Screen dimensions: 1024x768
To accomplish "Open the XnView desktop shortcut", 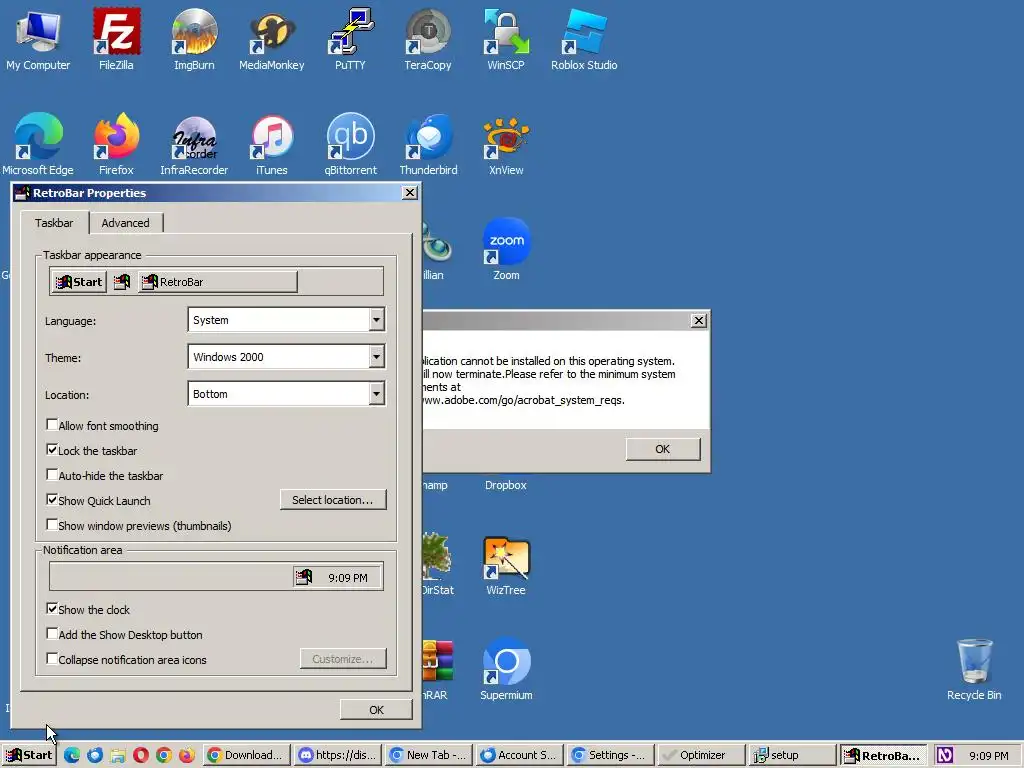I will coord(505,144).
